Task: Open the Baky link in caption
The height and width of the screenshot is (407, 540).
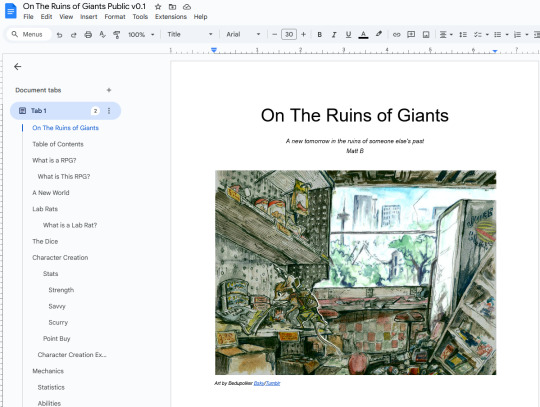Action: pyautogui.click(x=259, y=383)
